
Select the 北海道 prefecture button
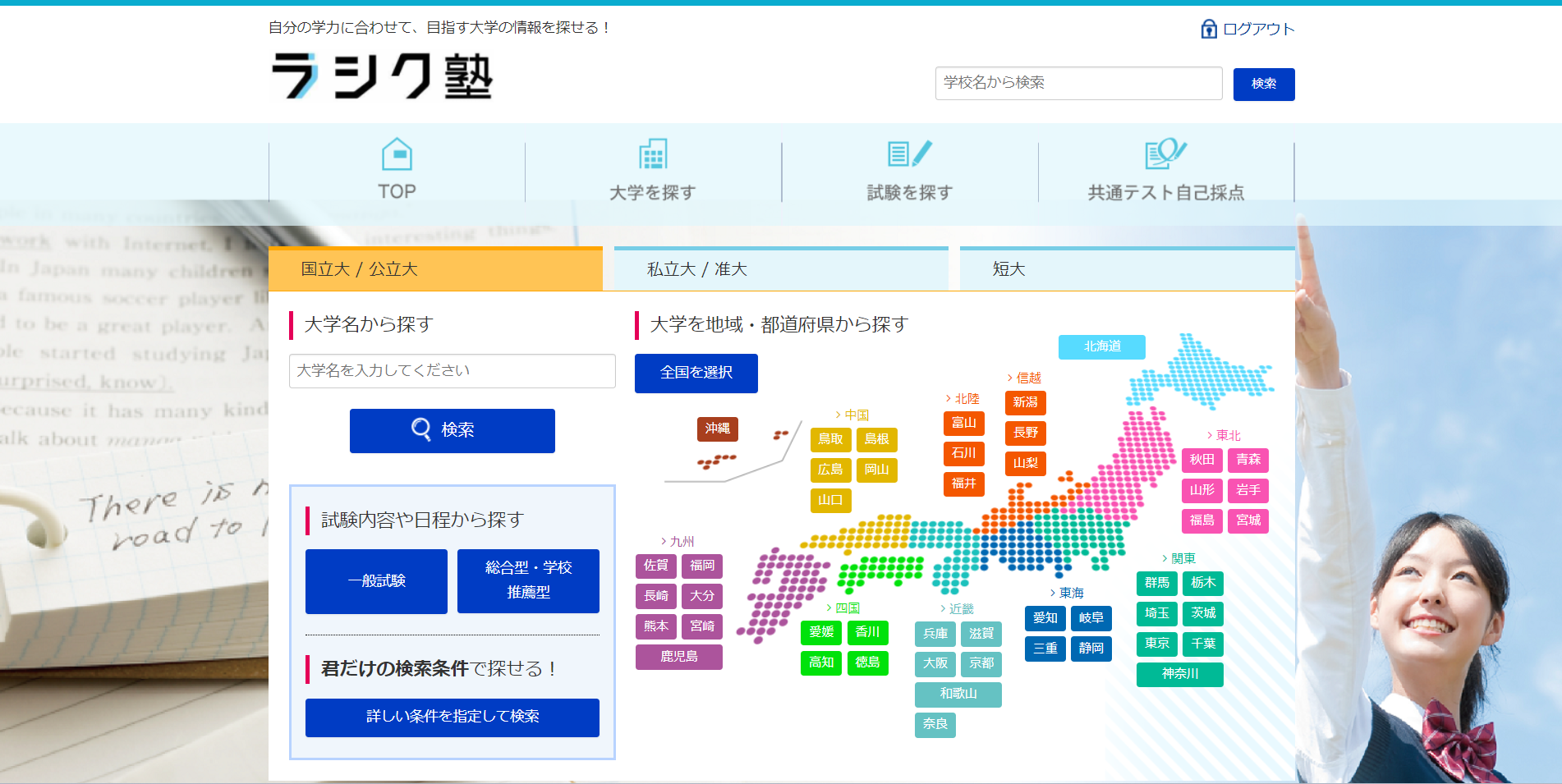tap(1101, 346)
